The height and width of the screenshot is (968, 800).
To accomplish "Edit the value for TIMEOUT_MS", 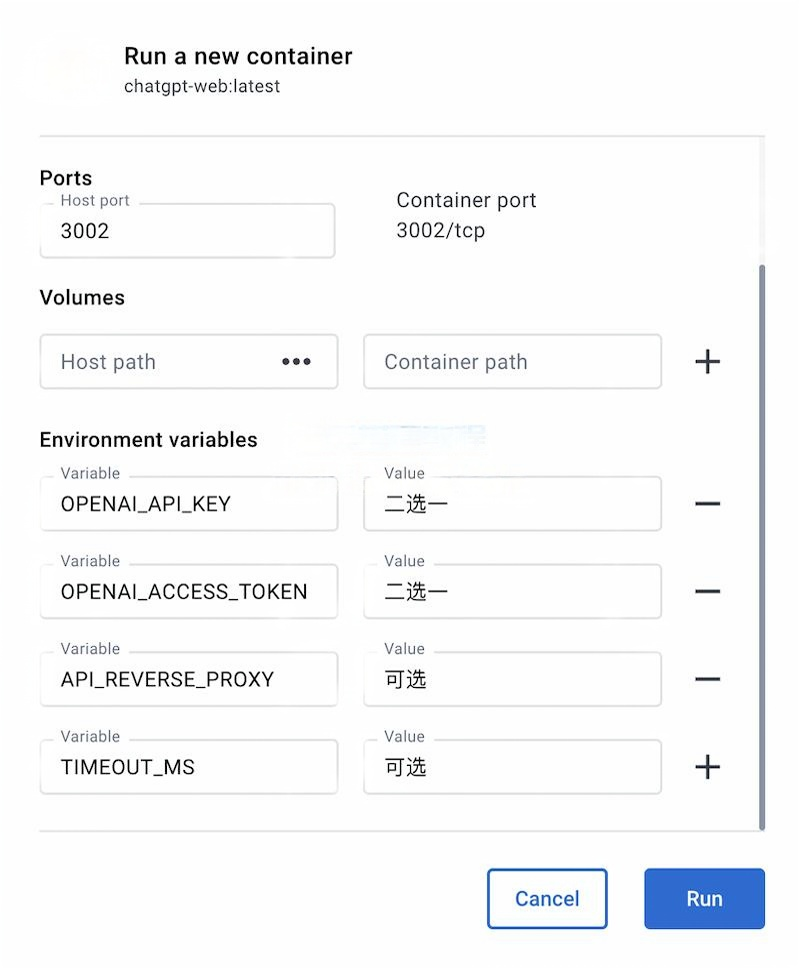I will point(512,767).
